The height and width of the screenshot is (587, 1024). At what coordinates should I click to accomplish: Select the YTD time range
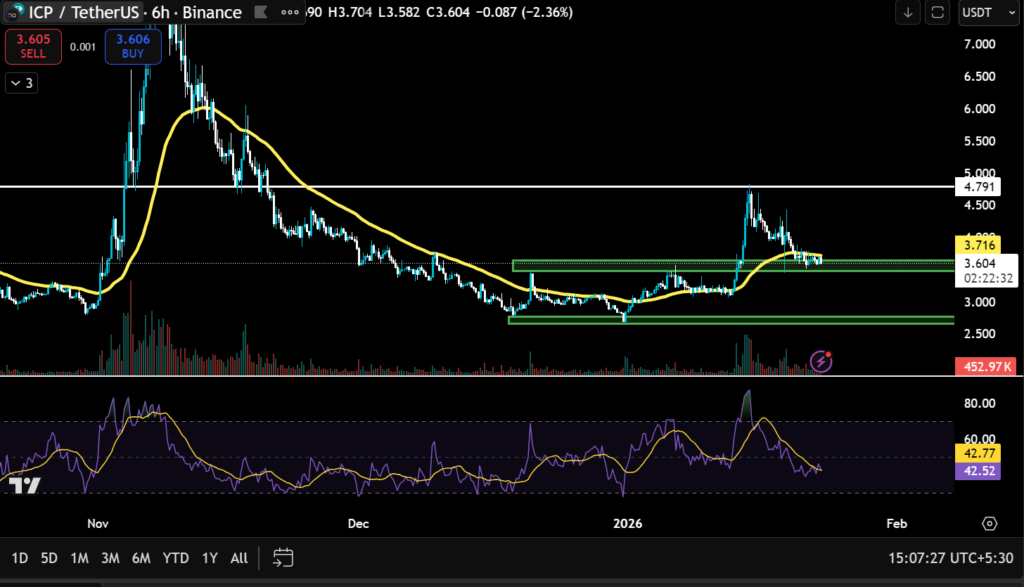coord(176,557)
